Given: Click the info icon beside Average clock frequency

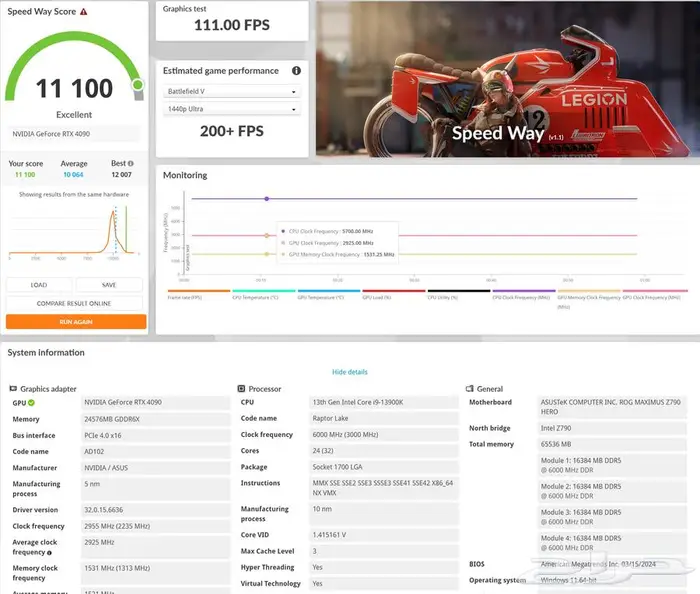Looking at the screenshot, I should (x=49, y=552).
